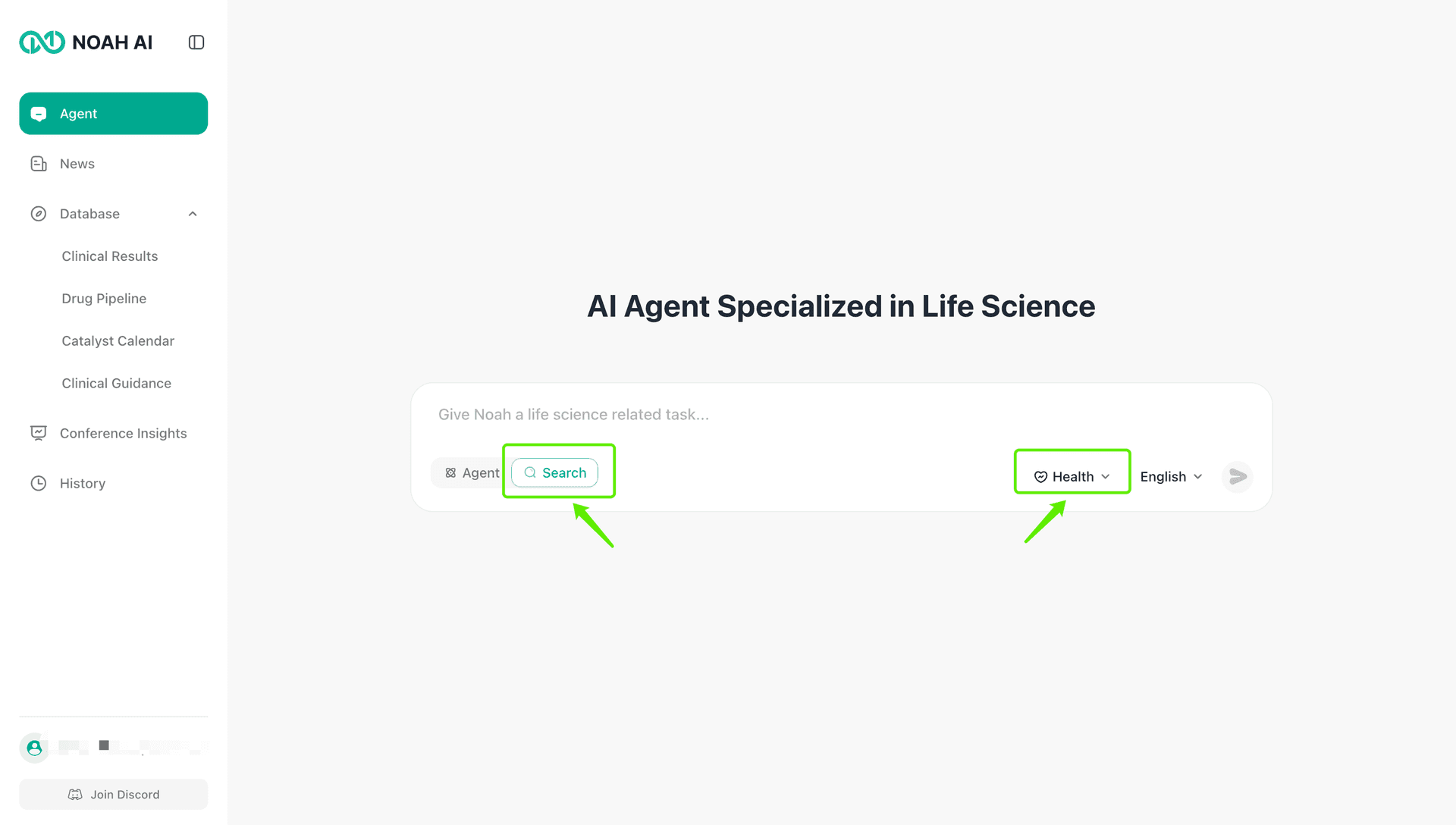Click the send message arrow icon

coord(1238,477)
